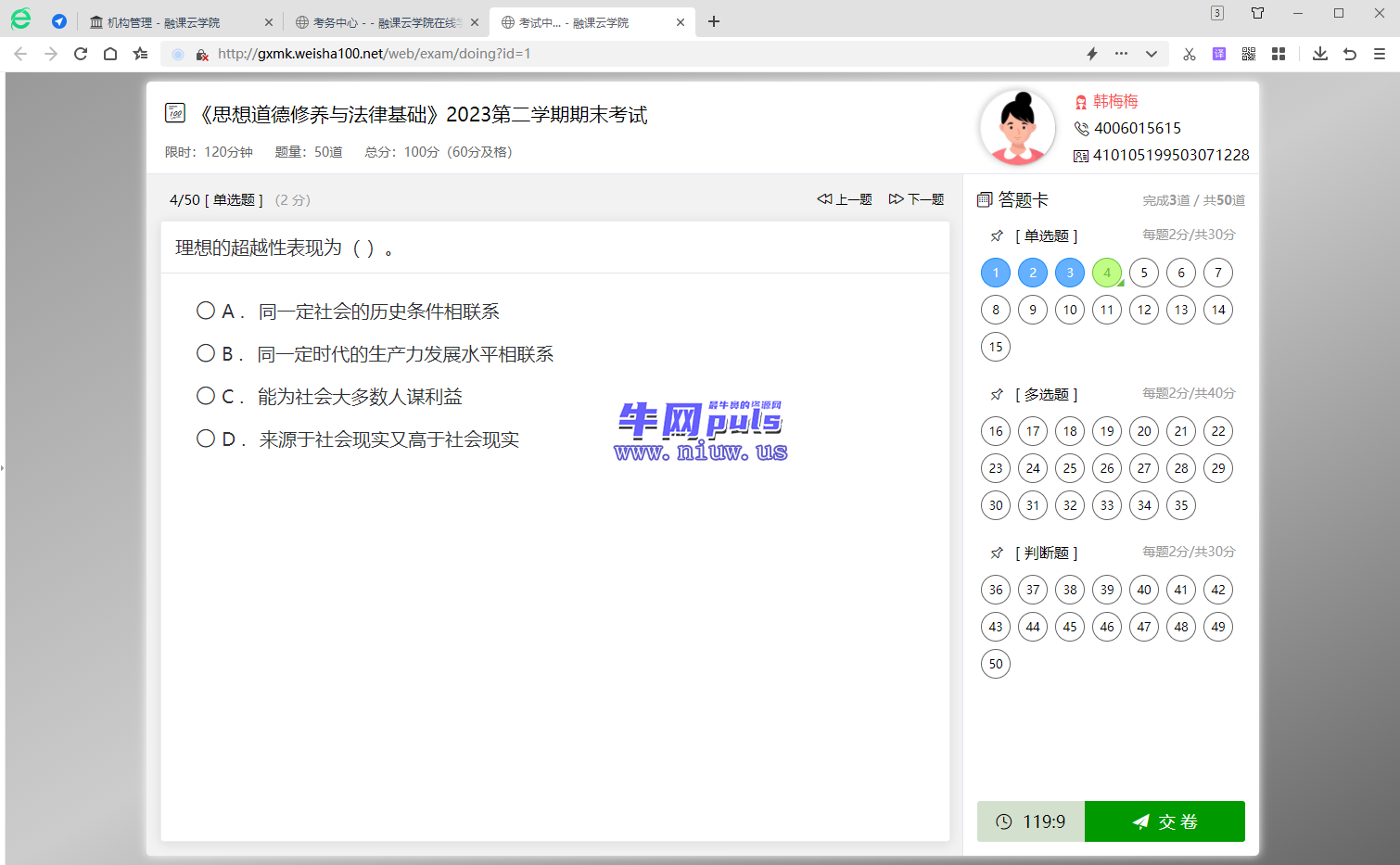Click the phone number 4006015615
Screen dimensions: 1400x865
(1138, 128)
